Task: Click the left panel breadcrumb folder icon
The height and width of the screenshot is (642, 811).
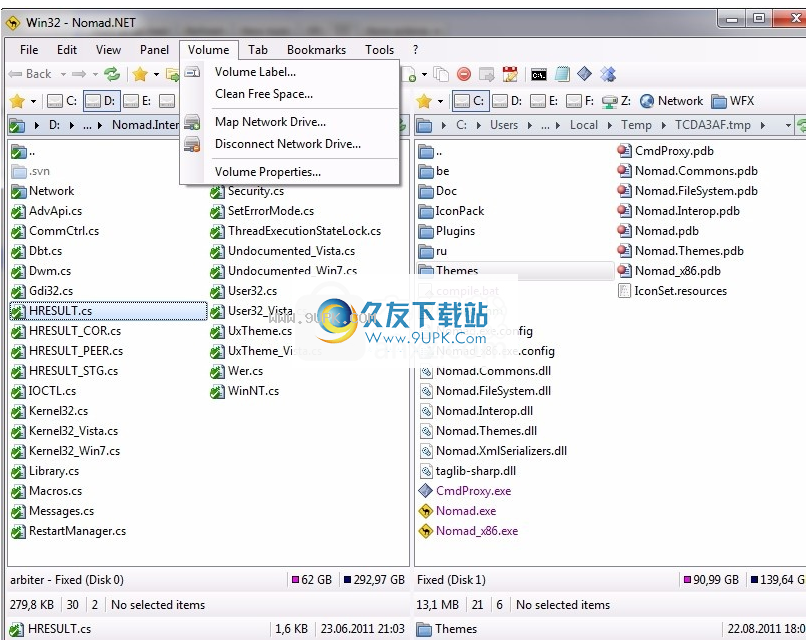Action: coord(17,125)
